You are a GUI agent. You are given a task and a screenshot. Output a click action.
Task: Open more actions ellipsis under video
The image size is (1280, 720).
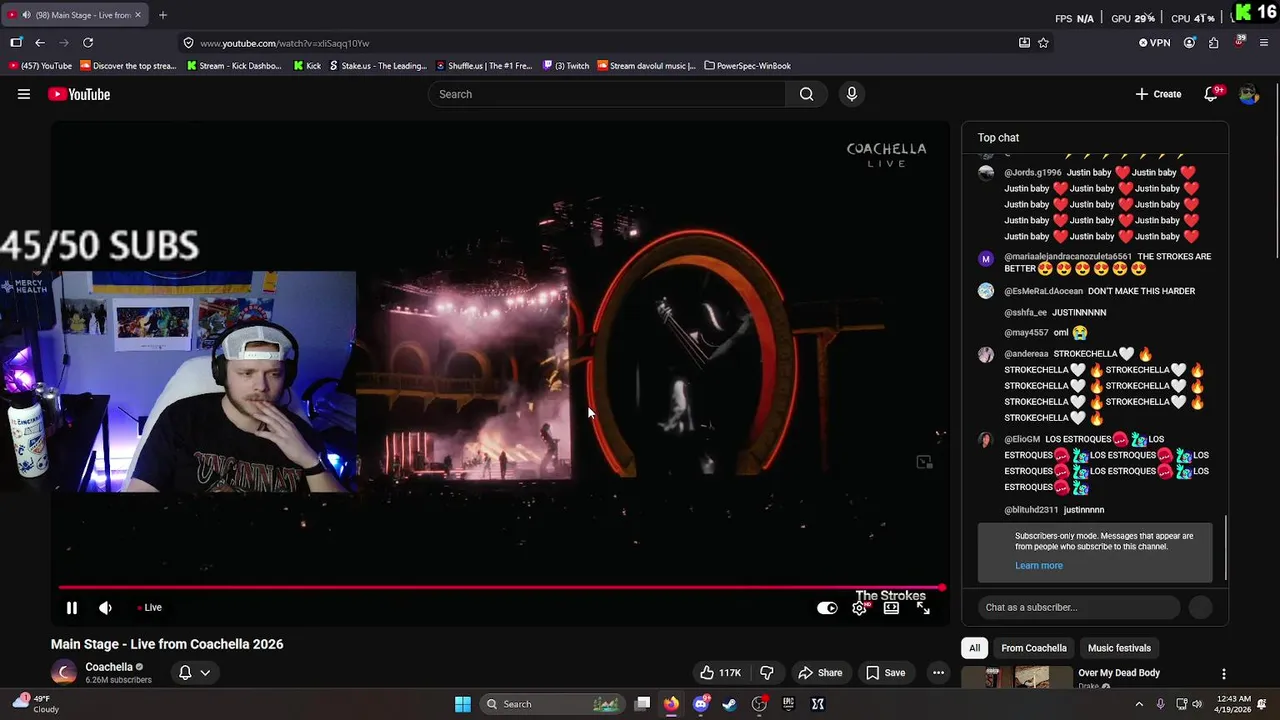pyautogui.click(x=938, y=673)
